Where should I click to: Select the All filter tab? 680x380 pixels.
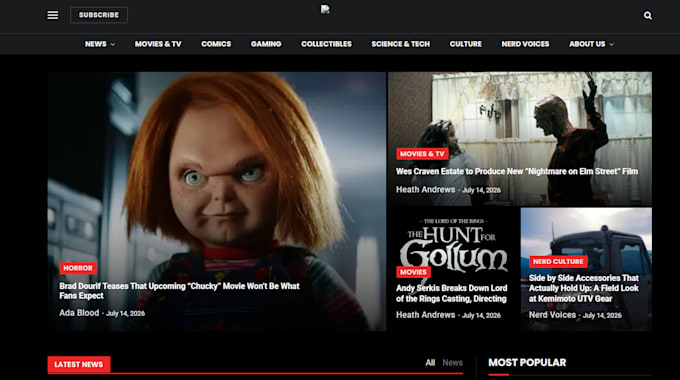[x=430, y=363]
